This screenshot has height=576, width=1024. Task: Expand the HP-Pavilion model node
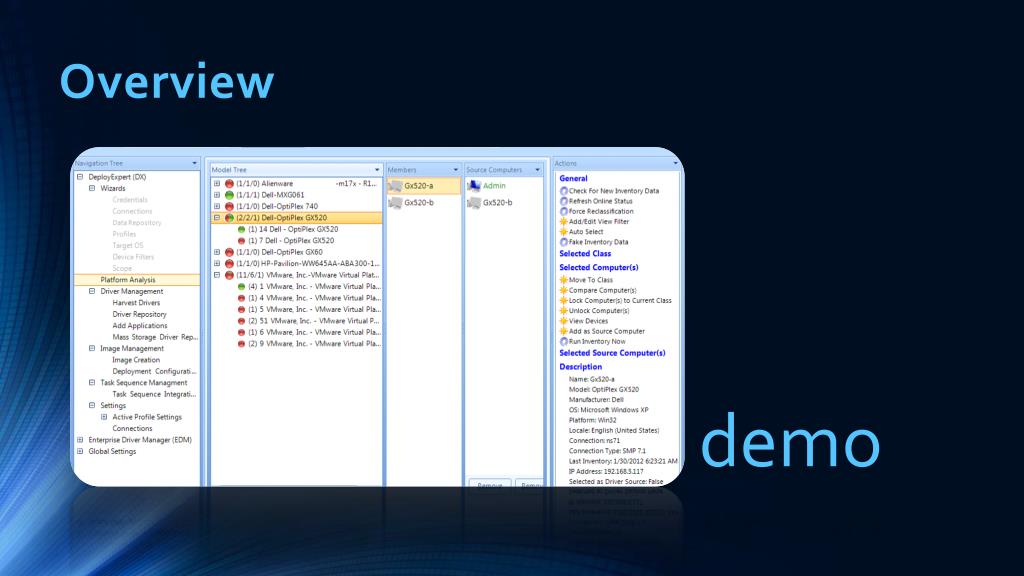point(217,263)
